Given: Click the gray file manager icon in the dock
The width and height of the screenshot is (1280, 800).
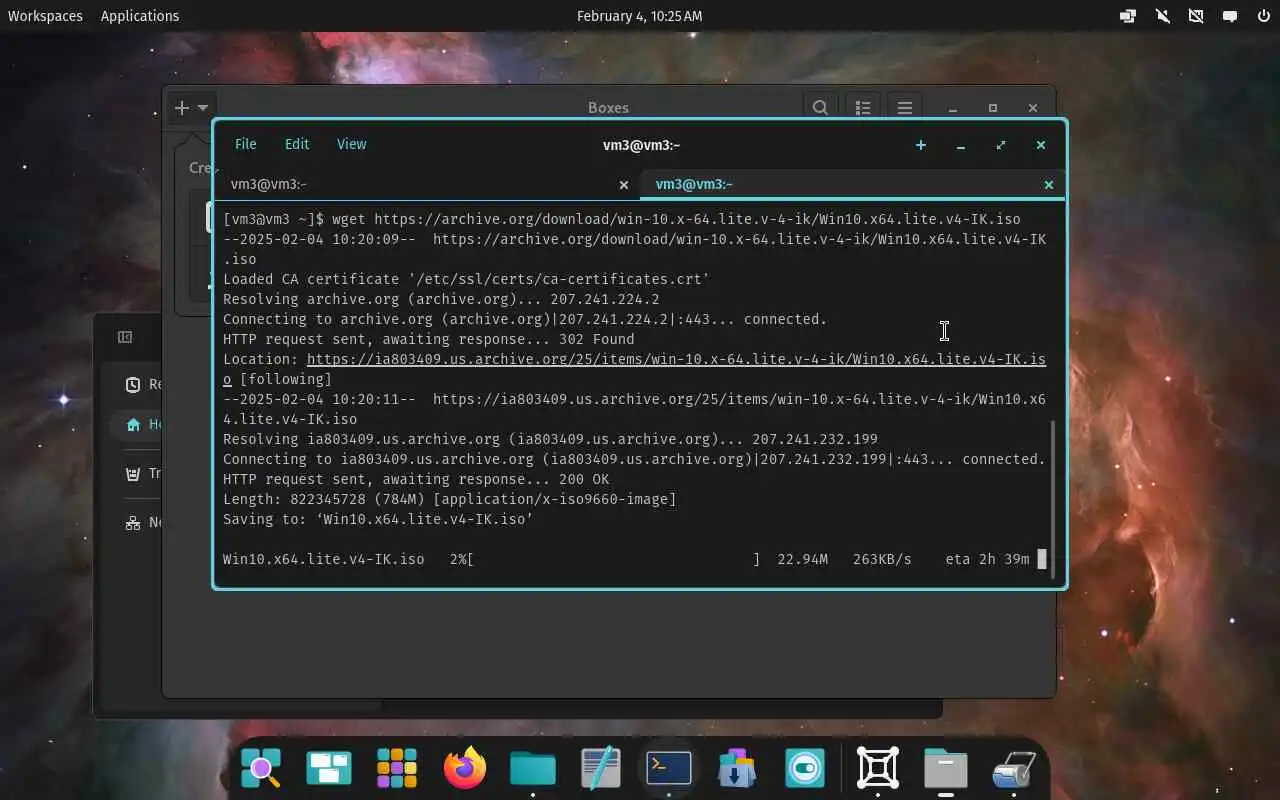Looking at the screenshot, I should pyautogui.click(x=946, y=768).
